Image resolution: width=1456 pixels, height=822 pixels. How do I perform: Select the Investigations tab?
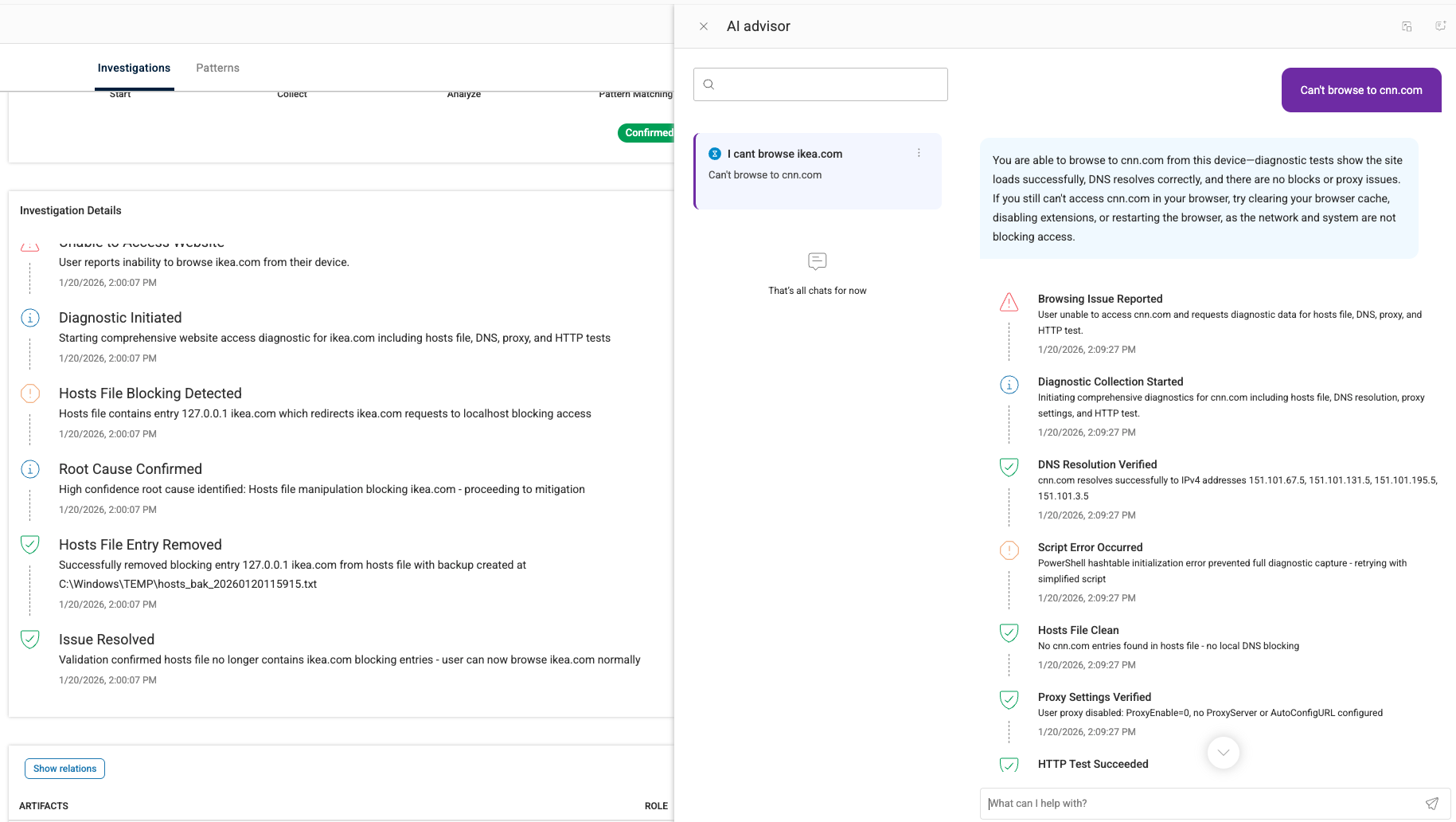coord(134,68)
